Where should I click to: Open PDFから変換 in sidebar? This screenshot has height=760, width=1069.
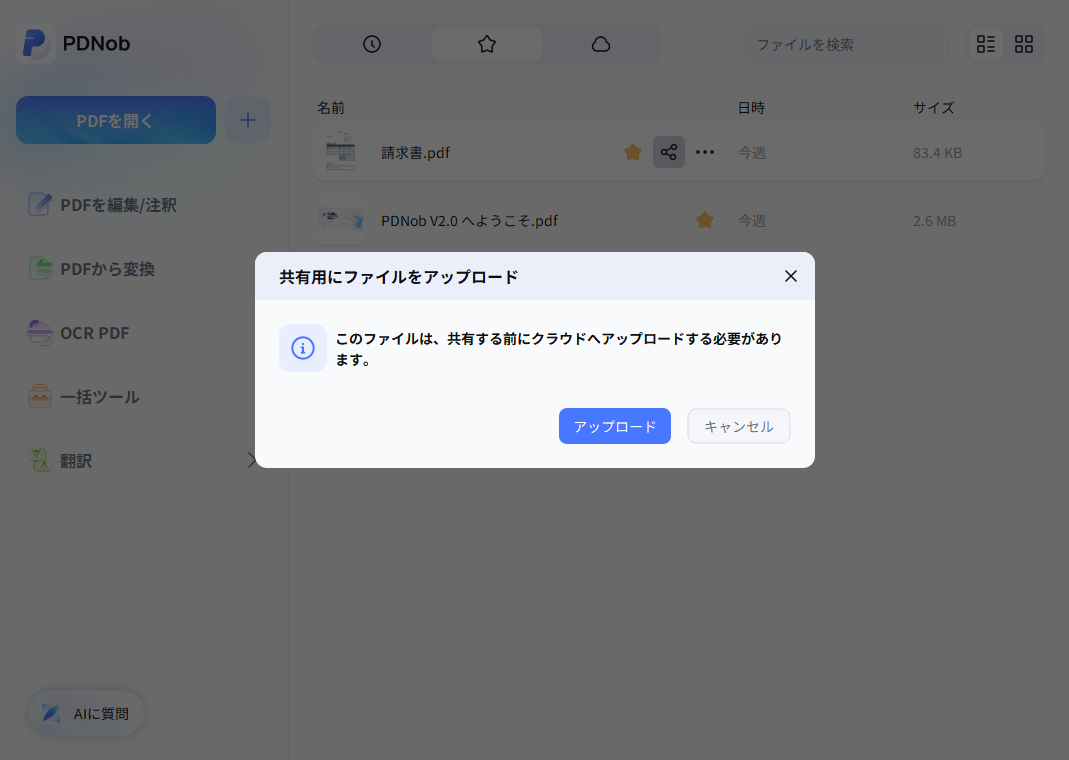(92, 269)
